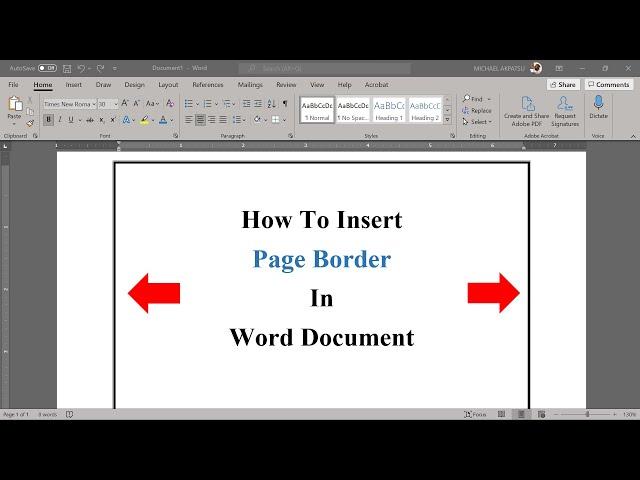Toggle Subscript formatting

pos(102,120)
